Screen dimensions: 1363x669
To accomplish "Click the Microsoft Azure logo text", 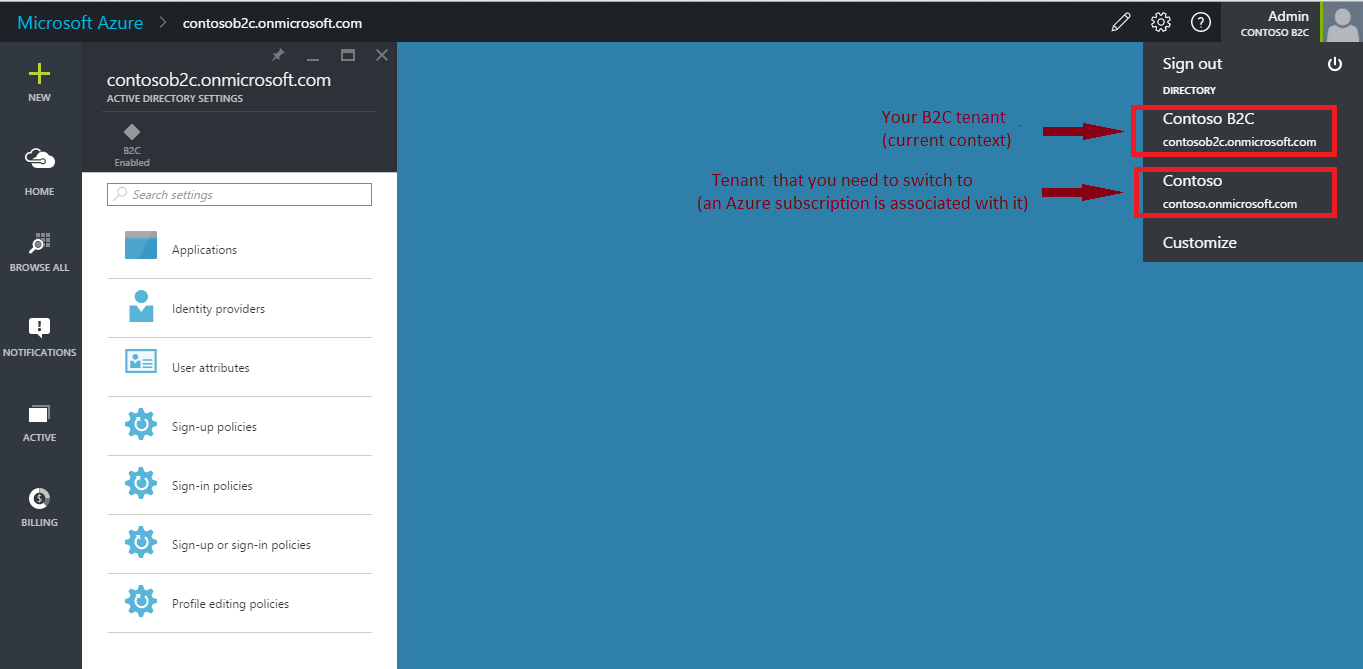I will pos(80,22).
